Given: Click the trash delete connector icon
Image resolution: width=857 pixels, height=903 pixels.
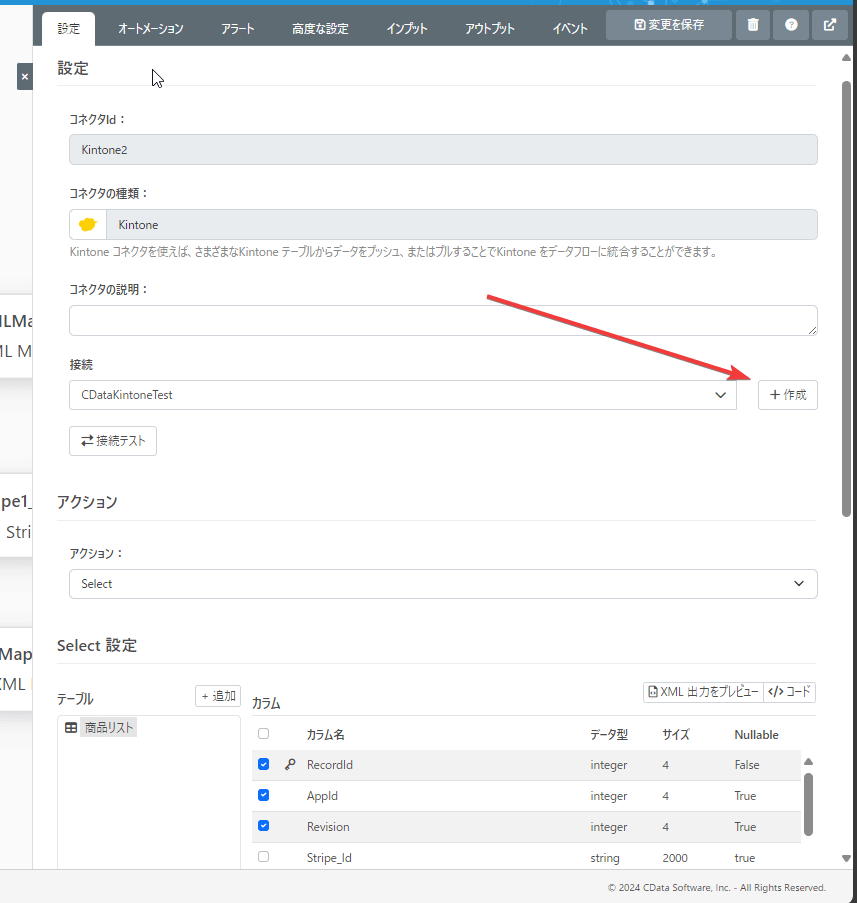Looking at the screenshot, I should [x=753, y=25].
